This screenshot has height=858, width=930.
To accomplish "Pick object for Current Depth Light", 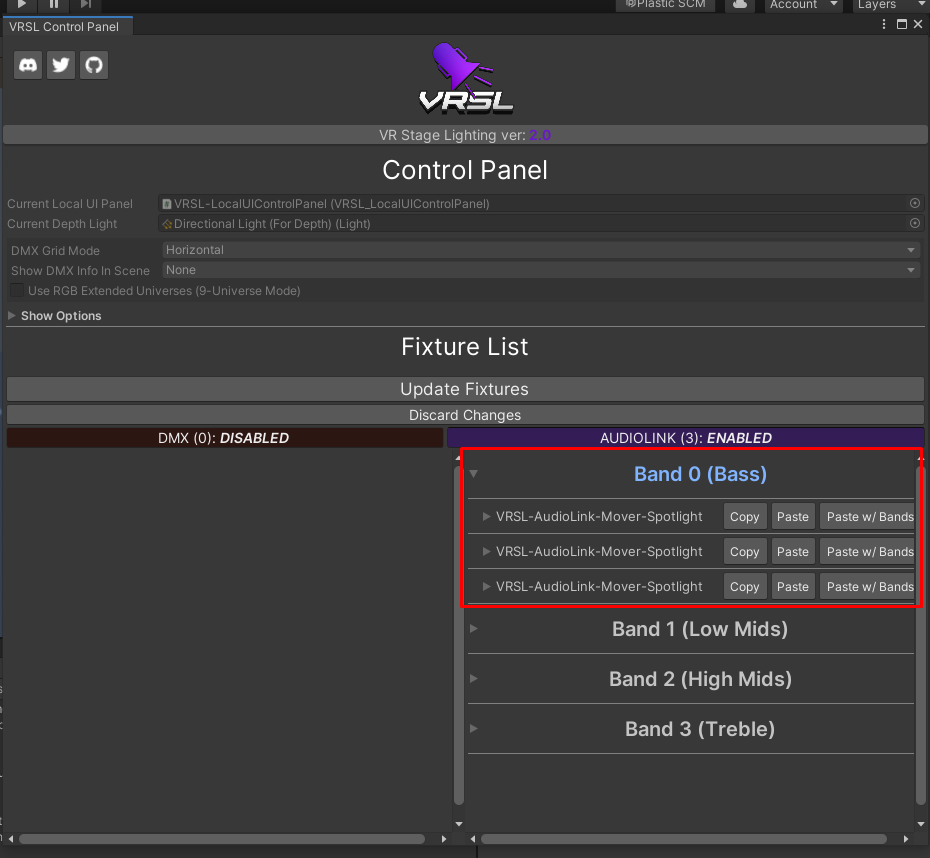I will (x=915, y=224).
